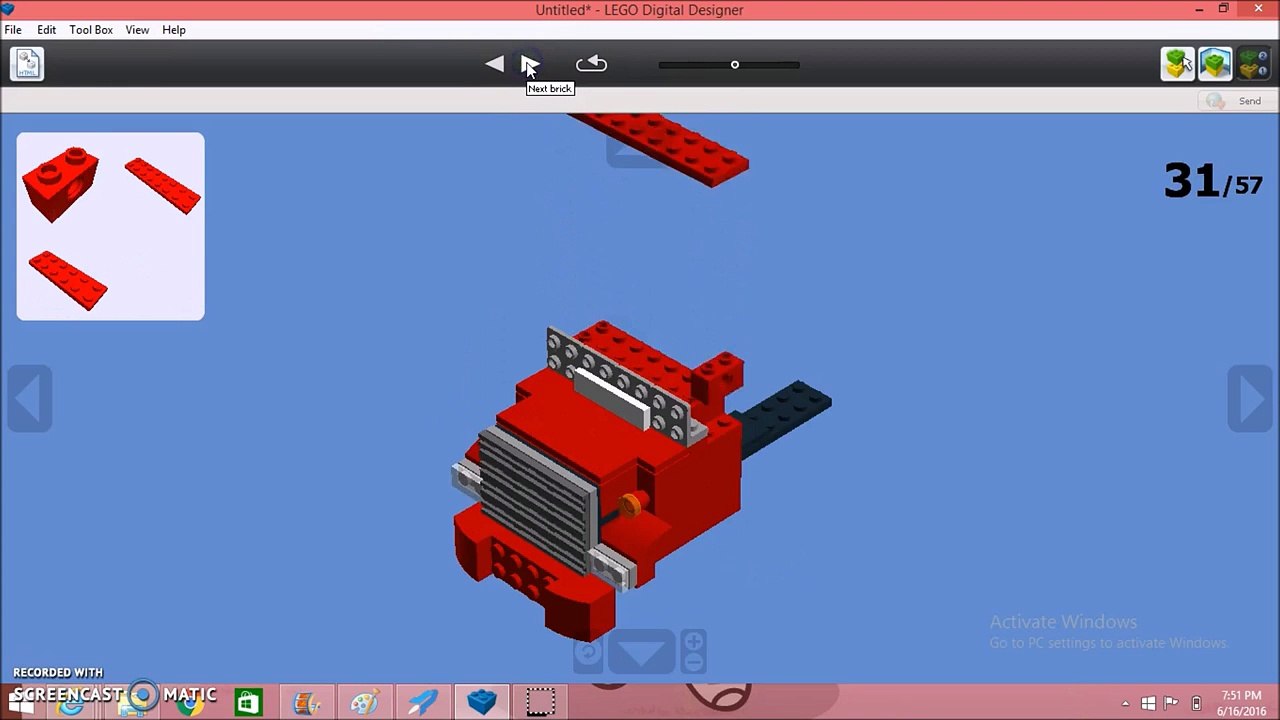The height and width of the screenshot is (720, 1280).
Task: Open the rocket app taskbar icon
Action: coord(423,702)
